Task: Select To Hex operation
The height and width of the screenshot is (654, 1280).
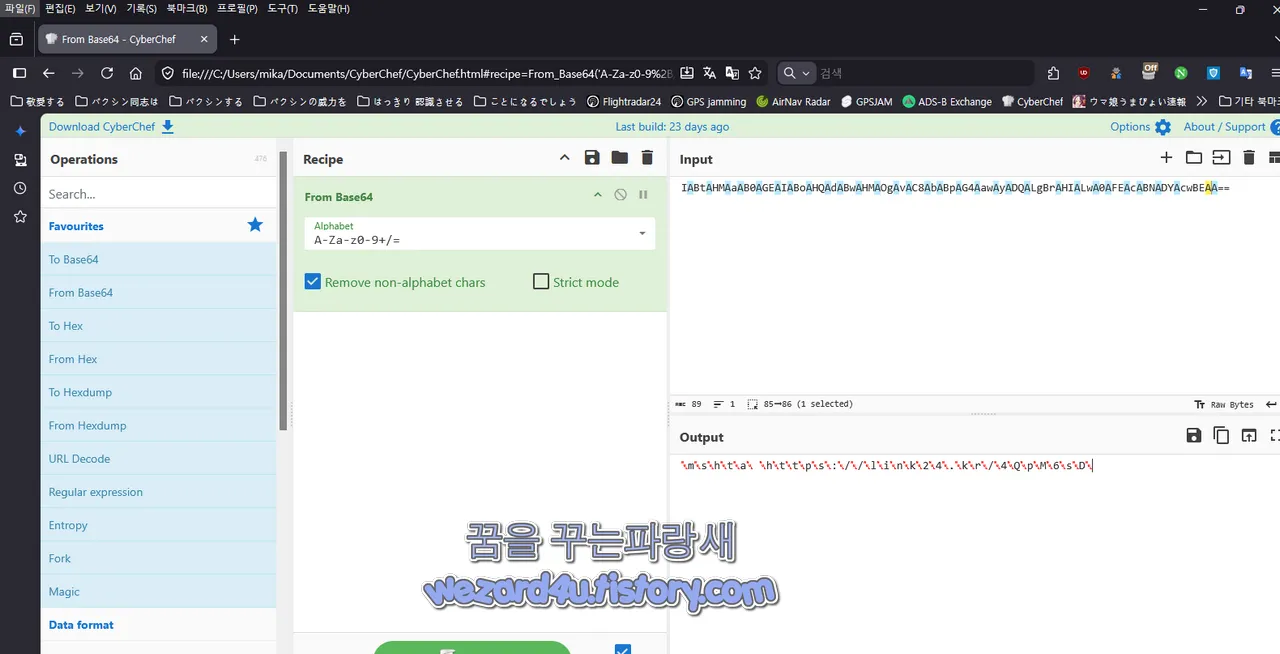Action: tap(158, 326)
